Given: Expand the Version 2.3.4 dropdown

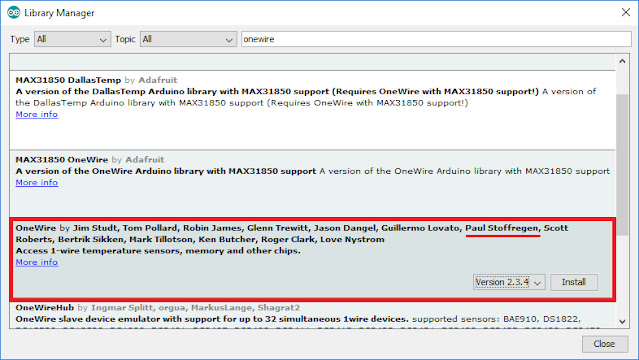Looking at the screenshot, I should point(509,282).
